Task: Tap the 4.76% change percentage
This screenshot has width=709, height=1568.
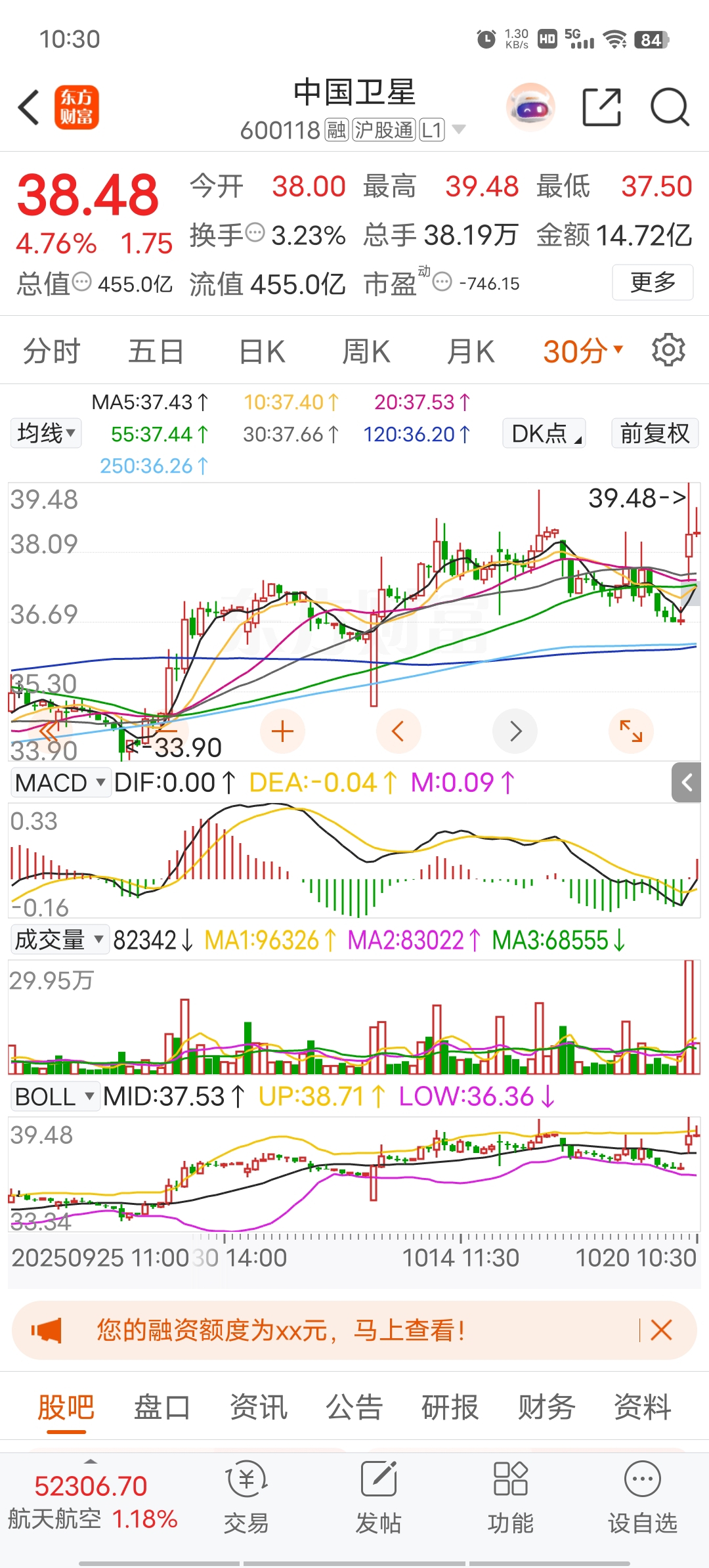Action: click(56, 244)
